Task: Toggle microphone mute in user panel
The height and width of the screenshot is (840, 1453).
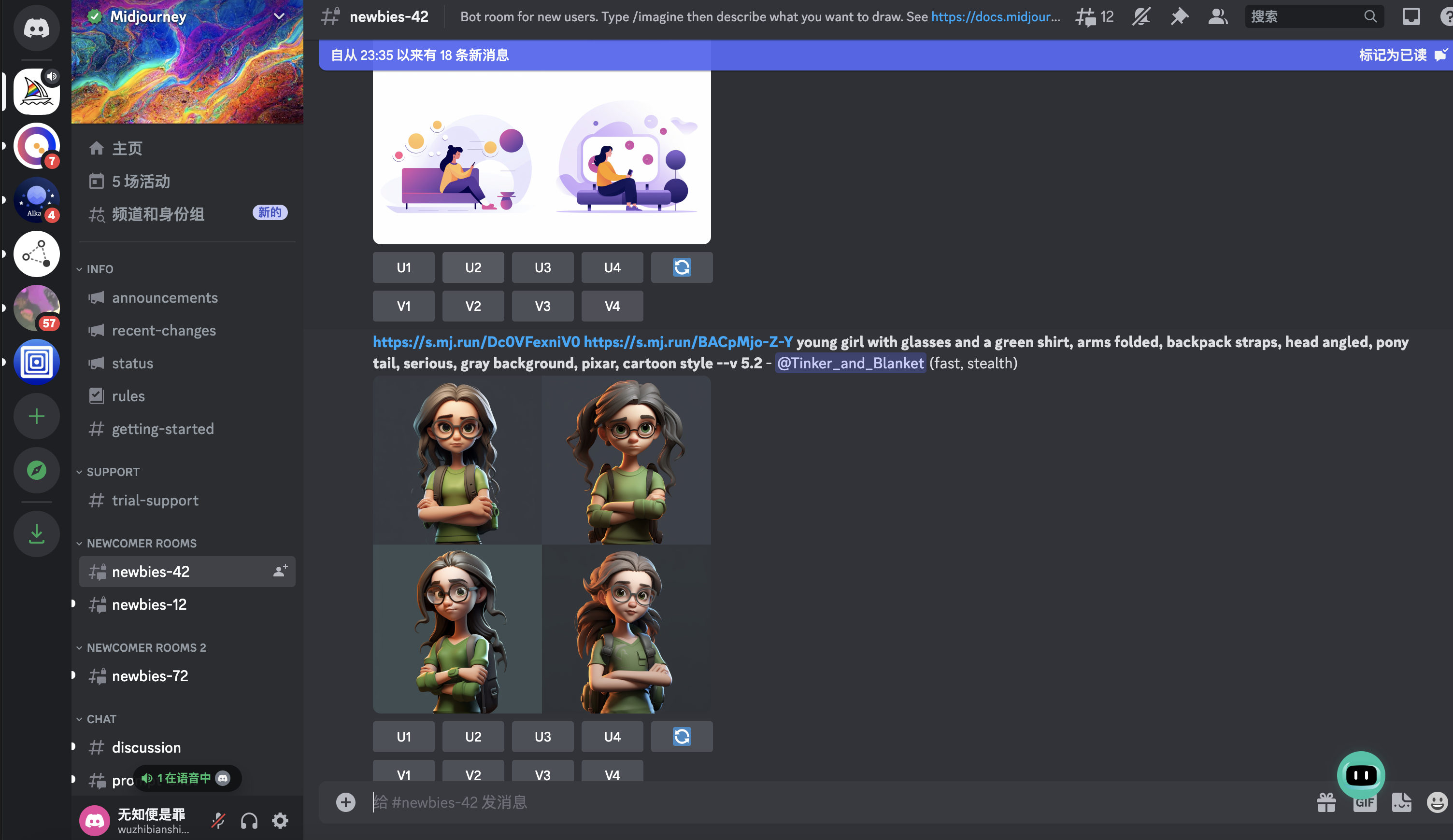Action: point(218,821)
